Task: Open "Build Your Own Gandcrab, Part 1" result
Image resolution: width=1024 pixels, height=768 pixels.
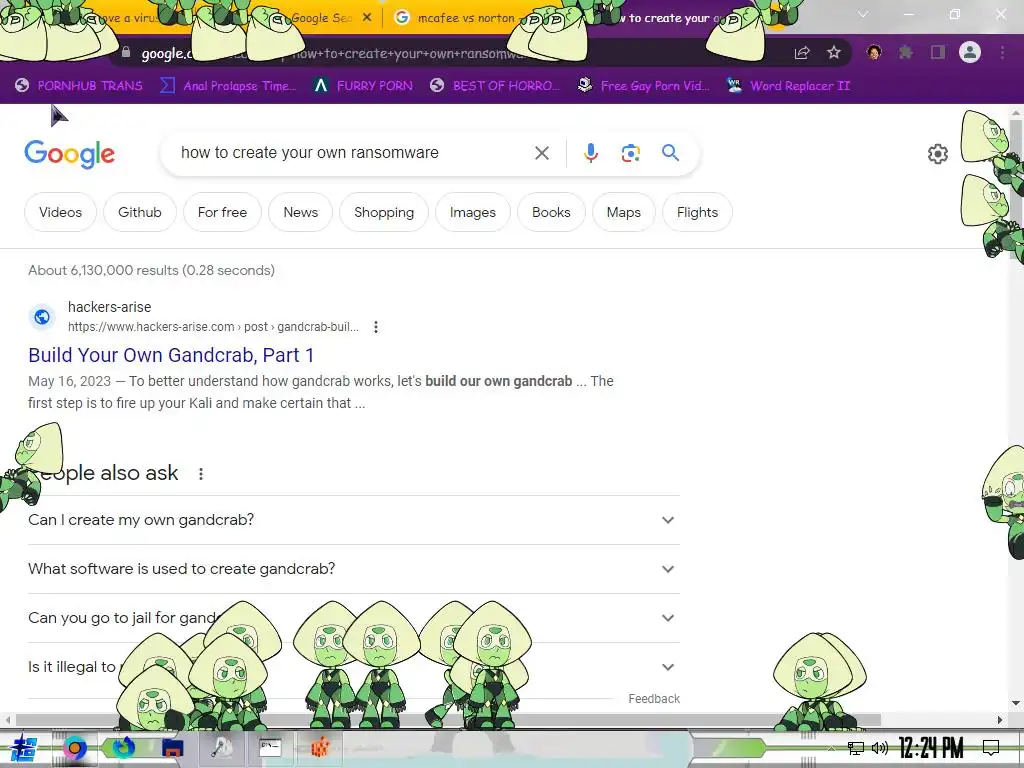Action: 171,355
